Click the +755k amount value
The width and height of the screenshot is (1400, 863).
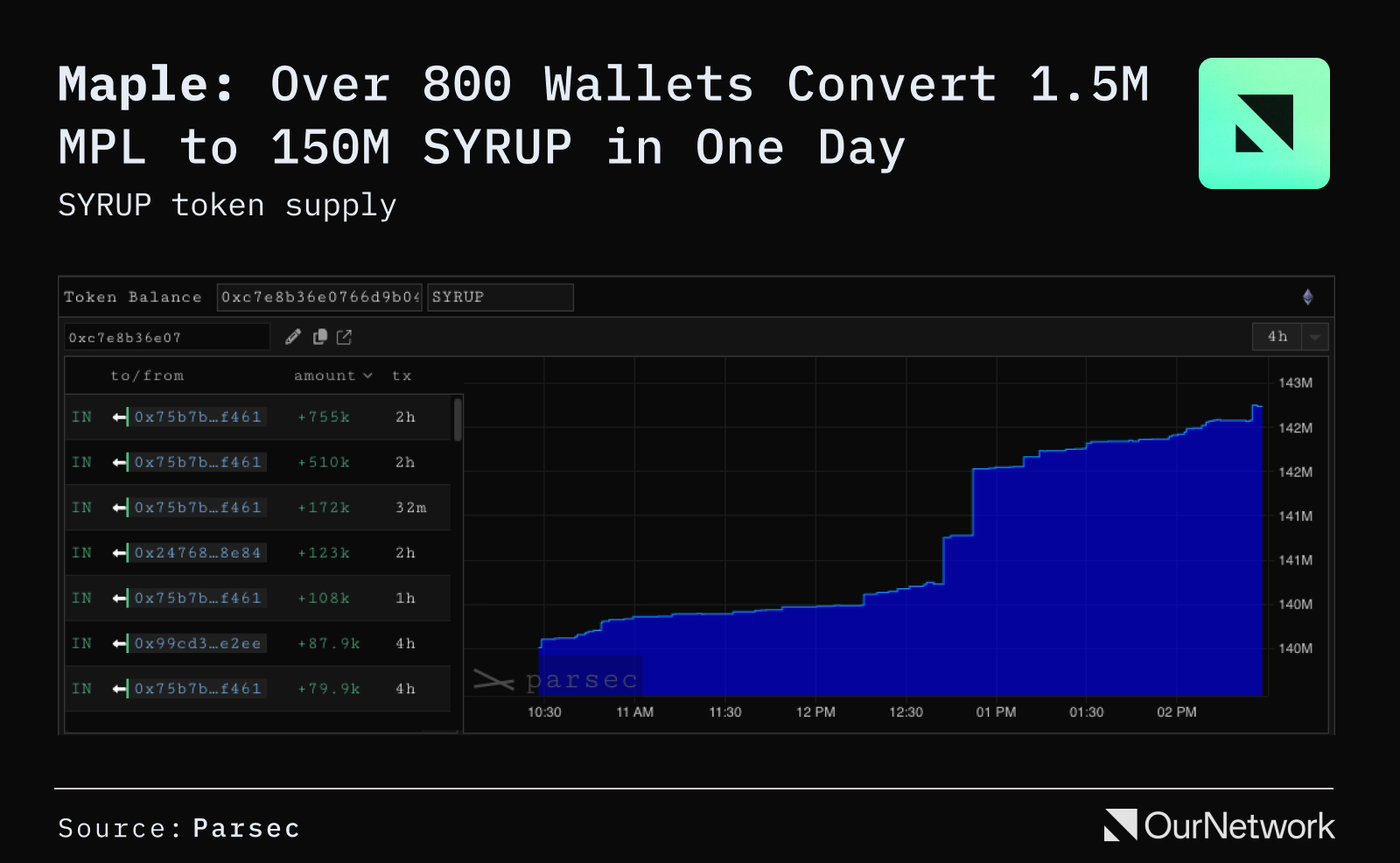pyautogui.click(x=324, y=417)
